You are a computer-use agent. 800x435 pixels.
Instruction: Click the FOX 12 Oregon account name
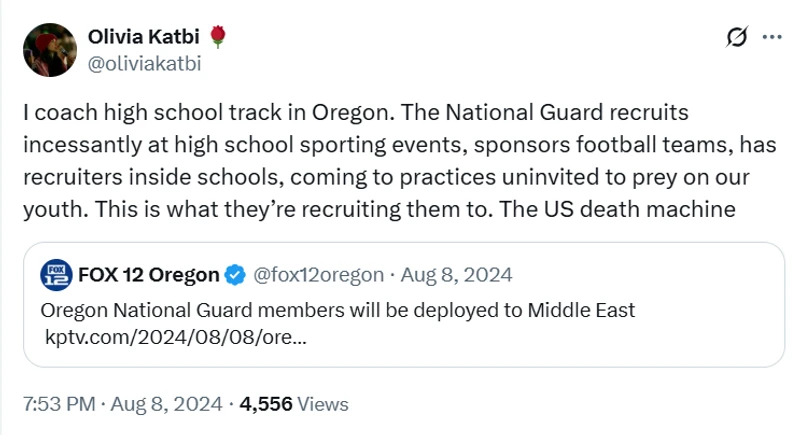(x=148, y=273)
